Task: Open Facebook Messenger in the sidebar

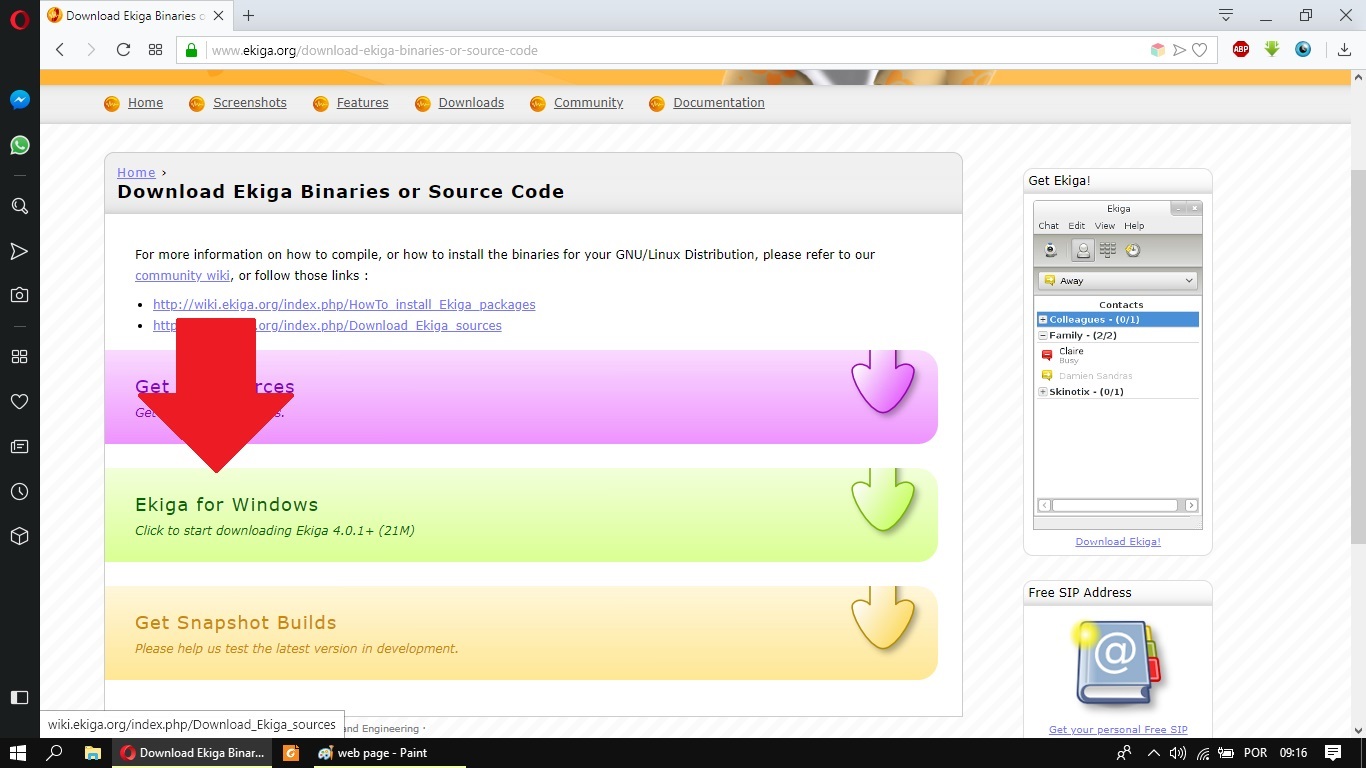Action: [x=20, y=100]
